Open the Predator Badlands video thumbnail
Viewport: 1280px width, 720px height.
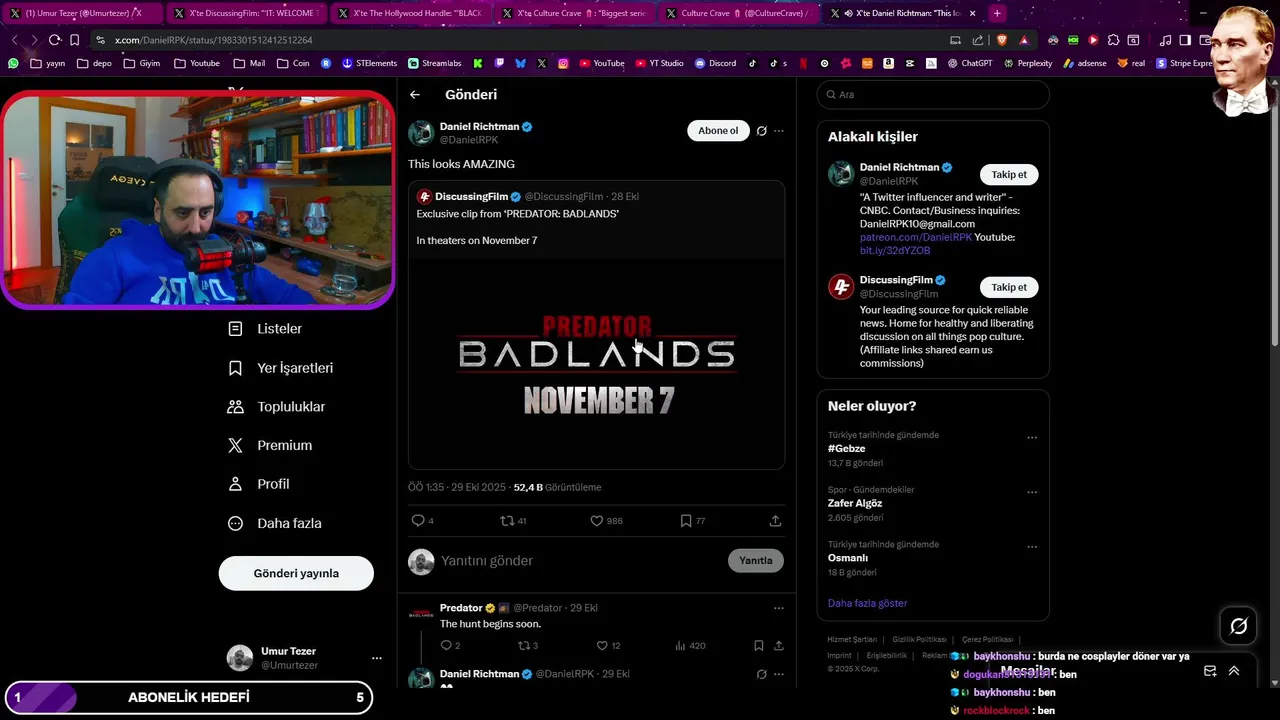click(596, 364)
